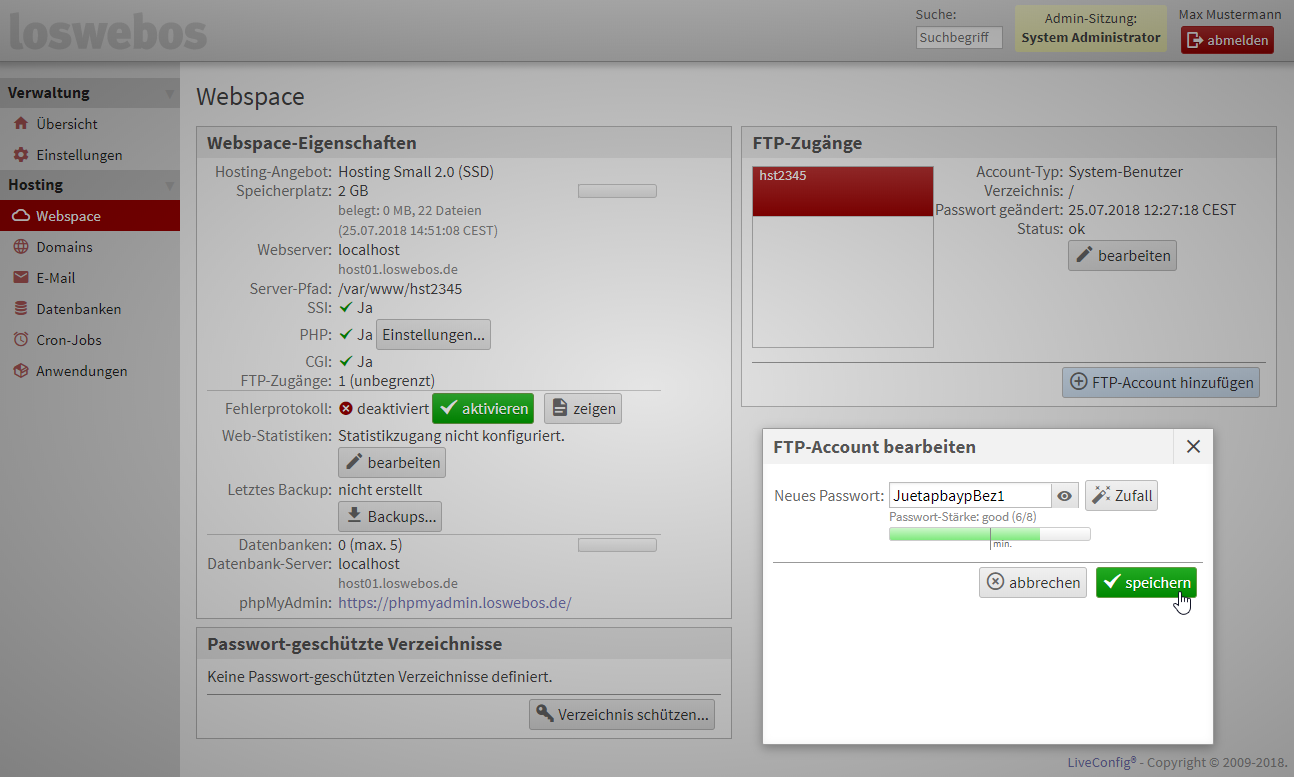The width and height of the screenshot is (1294, 777).
Task: Toggle password visibility eye icon
Action: tap(1065, 496)
